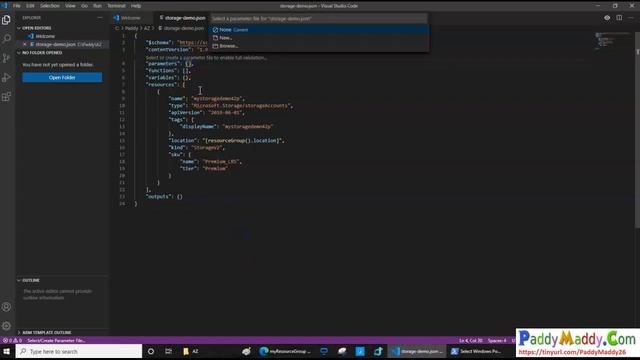Screen dimensions: 640x360
Task: Click the Spaces: 4 indentation indicator
Action: click(x=497, y=340)
